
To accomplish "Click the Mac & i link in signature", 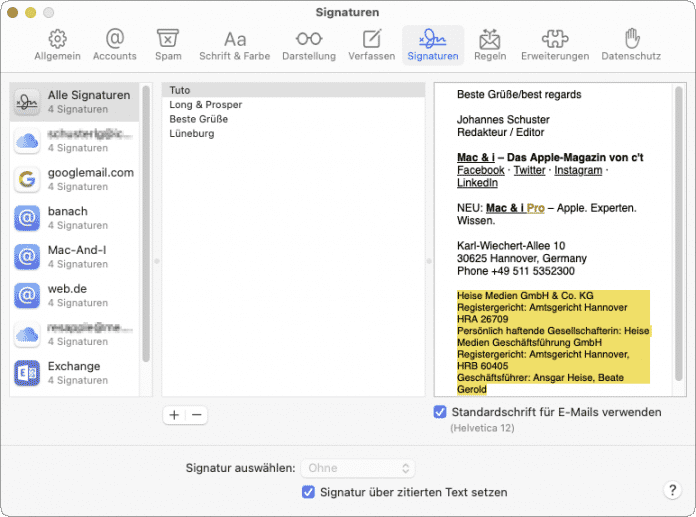I will pyautogui.click(x=476, y=158).
